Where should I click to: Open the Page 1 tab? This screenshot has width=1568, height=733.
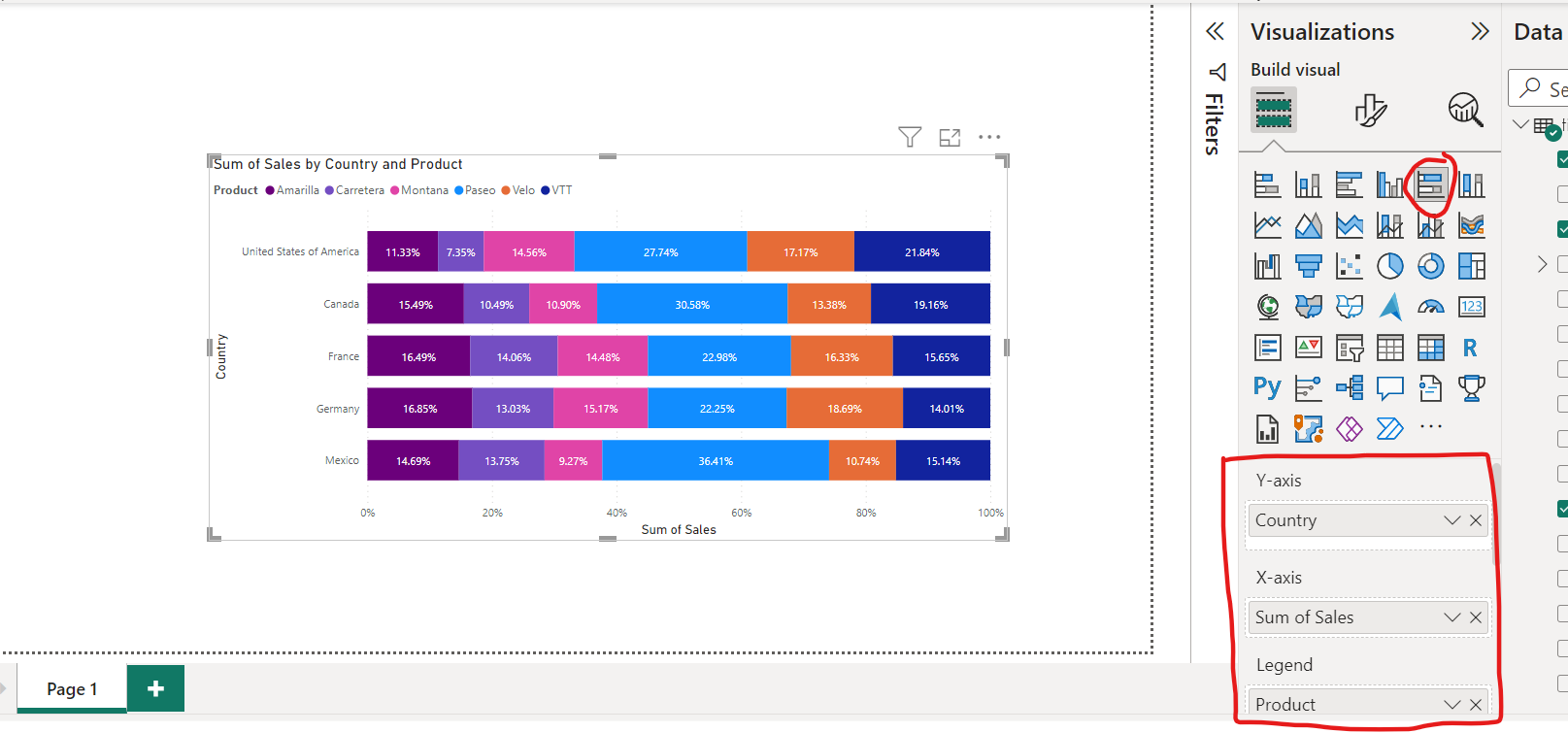(x=72, y=688)
